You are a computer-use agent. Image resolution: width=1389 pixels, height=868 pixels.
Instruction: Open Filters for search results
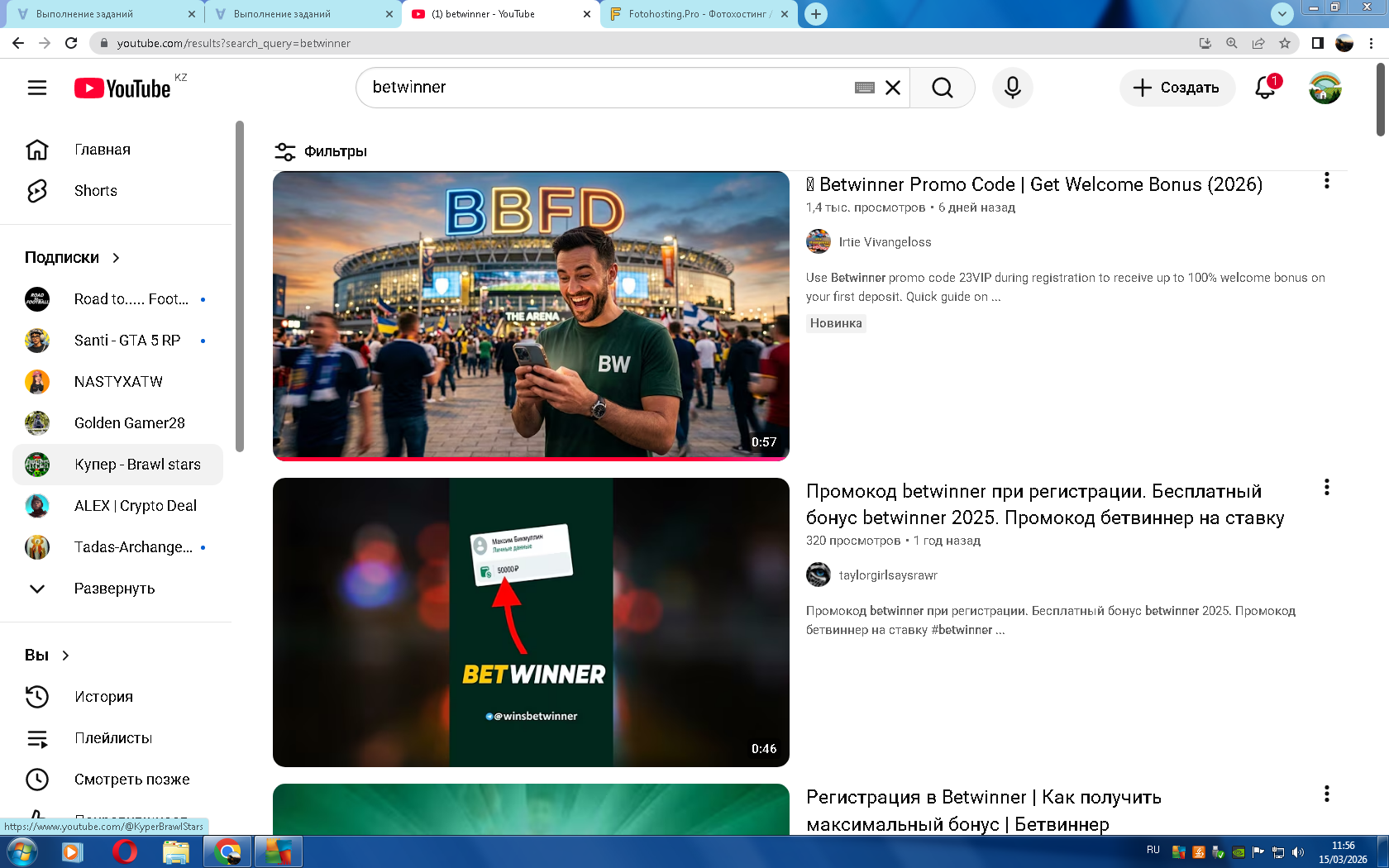(x=321, y=151)
